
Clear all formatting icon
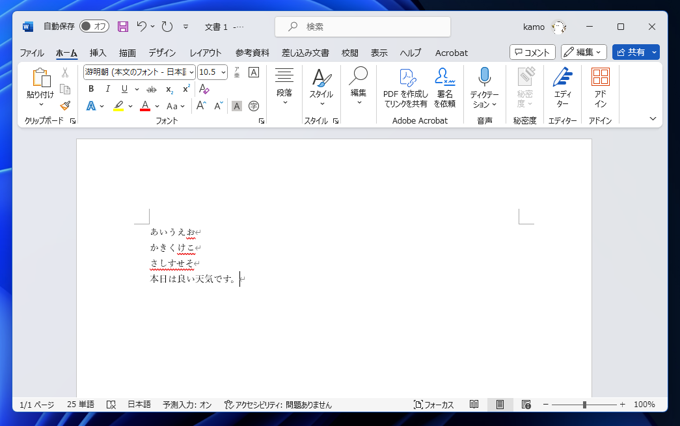pyautogui.click(x=204, y=89)
